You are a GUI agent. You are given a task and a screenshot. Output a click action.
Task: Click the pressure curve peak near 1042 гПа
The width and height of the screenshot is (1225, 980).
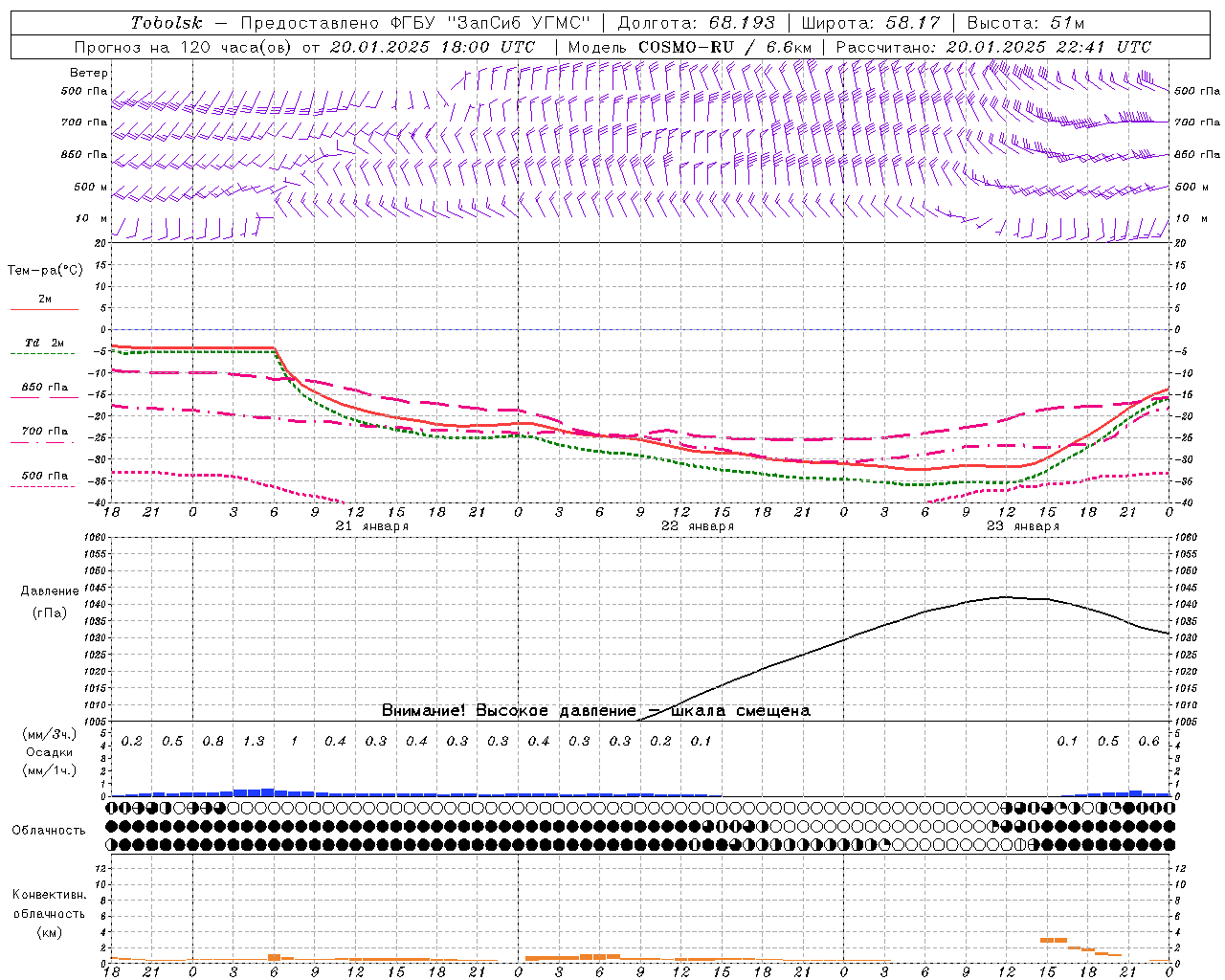1005,597
